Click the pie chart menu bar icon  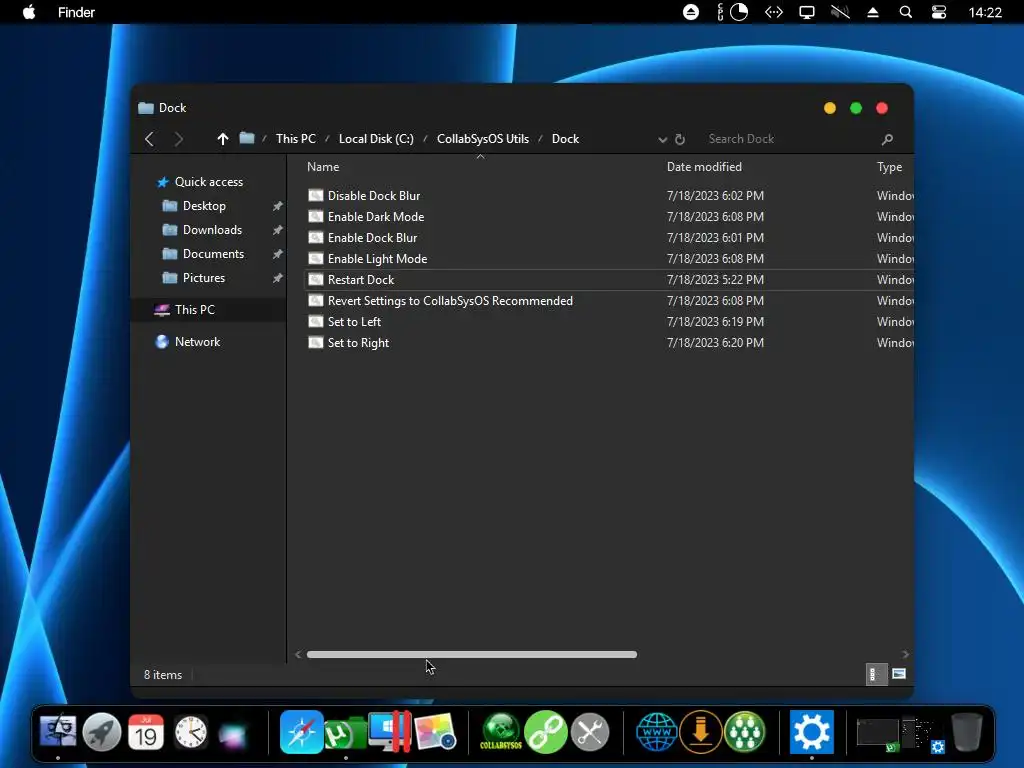click(739, 12)
